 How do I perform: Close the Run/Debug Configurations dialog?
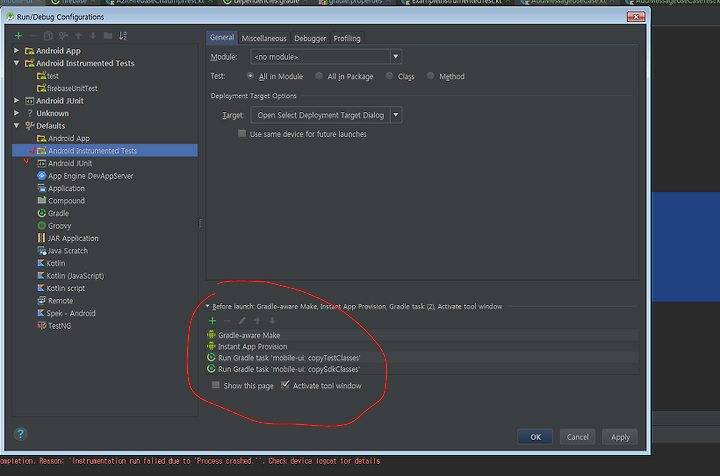[636, 17]
